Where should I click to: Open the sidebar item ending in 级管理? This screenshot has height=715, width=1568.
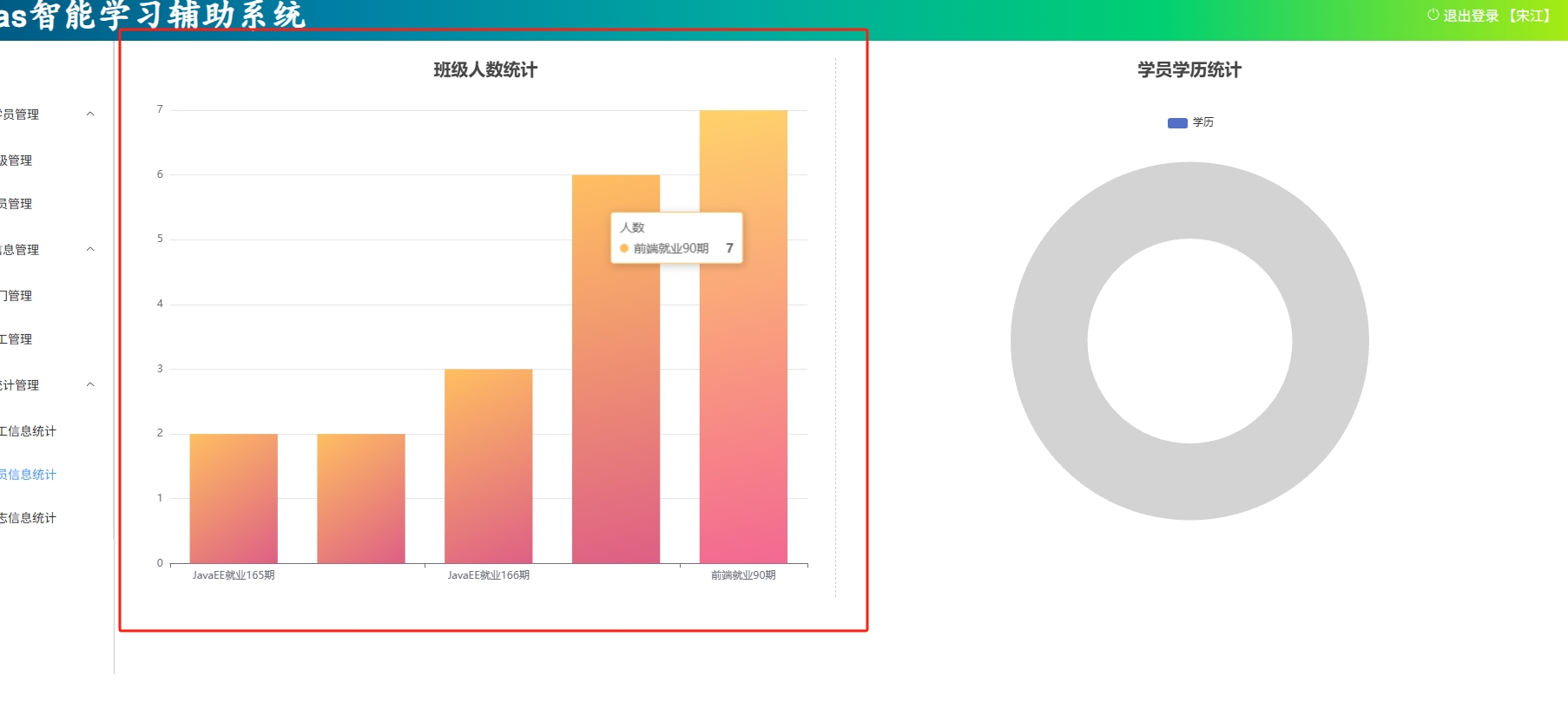click(x=17, y=161)
